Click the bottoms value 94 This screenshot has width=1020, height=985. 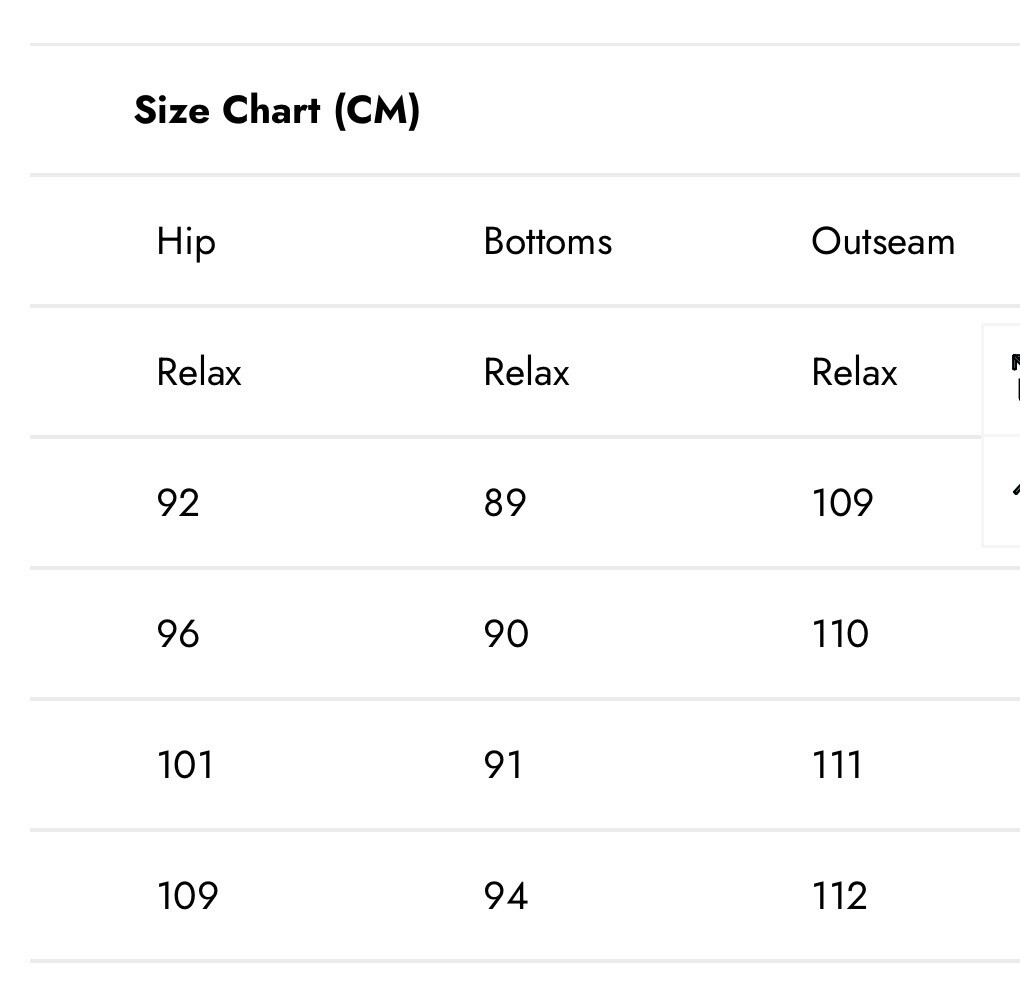(506, 896)
